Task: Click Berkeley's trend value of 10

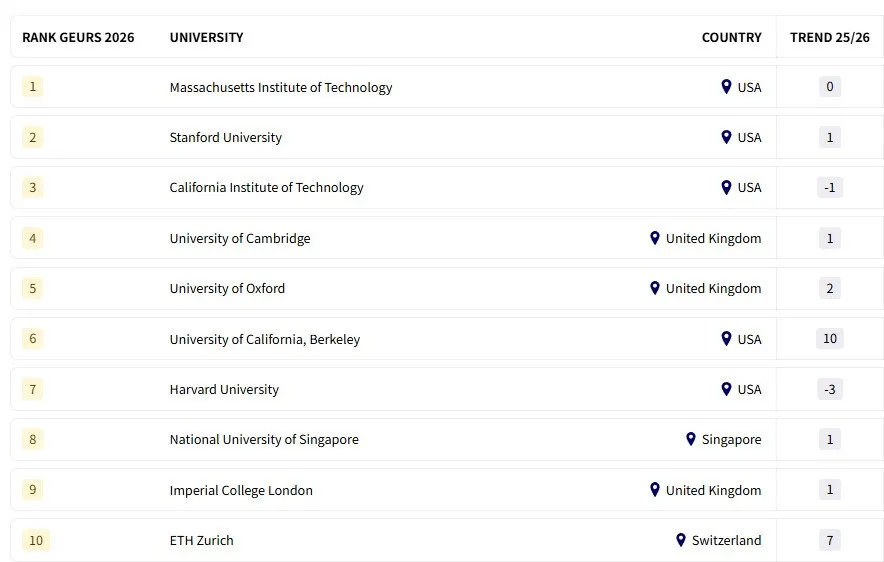Action: 829,339
